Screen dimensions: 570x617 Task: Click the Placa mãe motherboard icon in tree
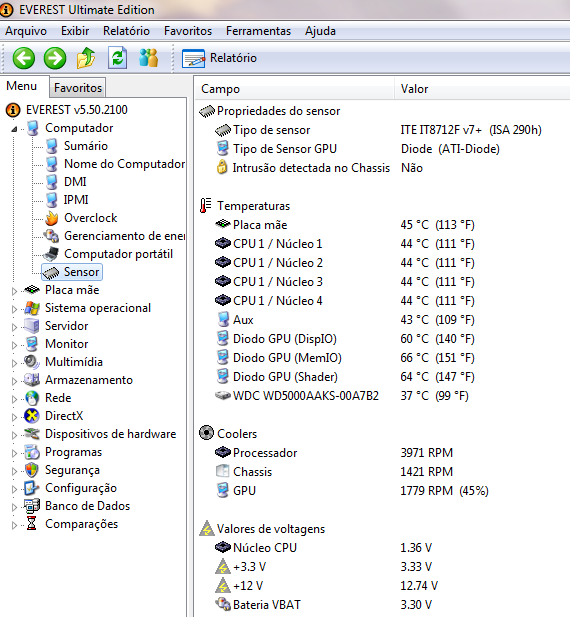[x=32, y=290]
